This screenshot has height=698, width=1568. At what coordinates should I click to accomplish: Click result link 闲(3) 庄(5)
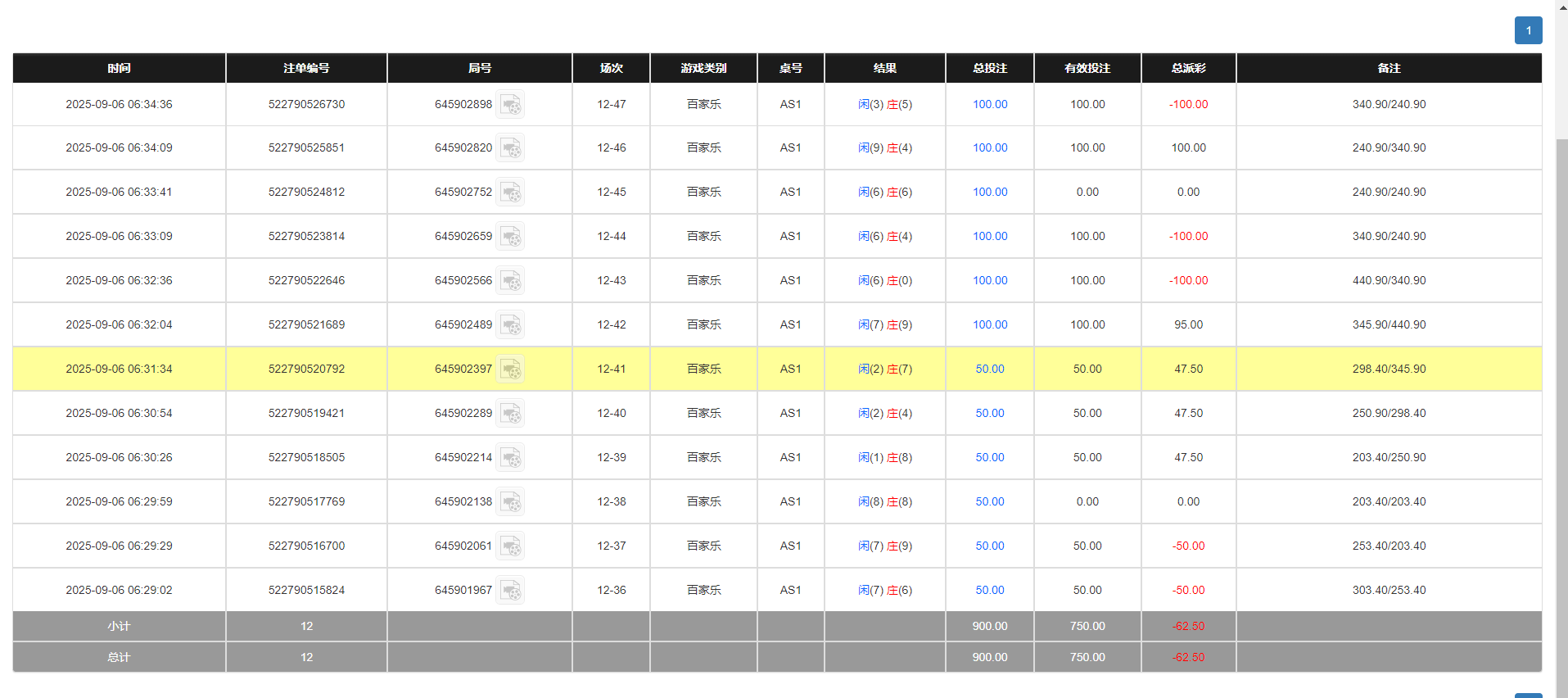coord(884,105)
